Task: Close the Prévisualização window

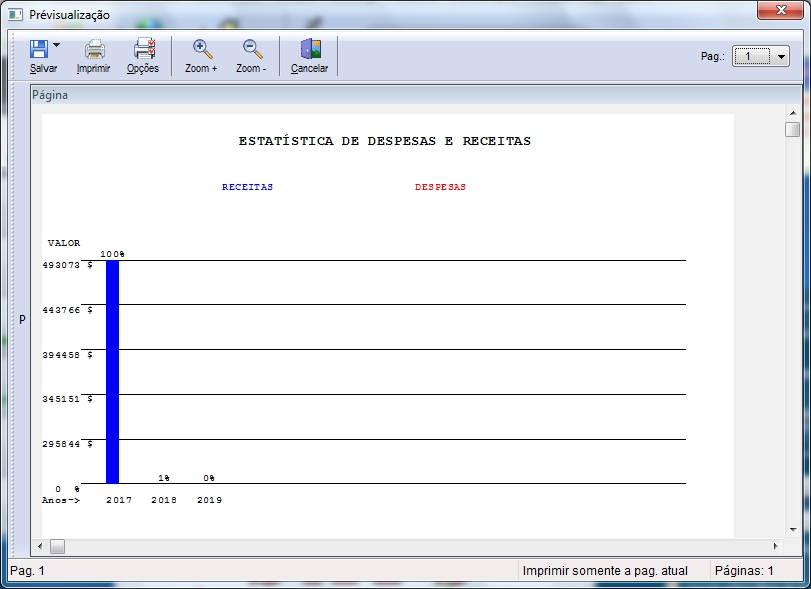Action: point(781,10)
